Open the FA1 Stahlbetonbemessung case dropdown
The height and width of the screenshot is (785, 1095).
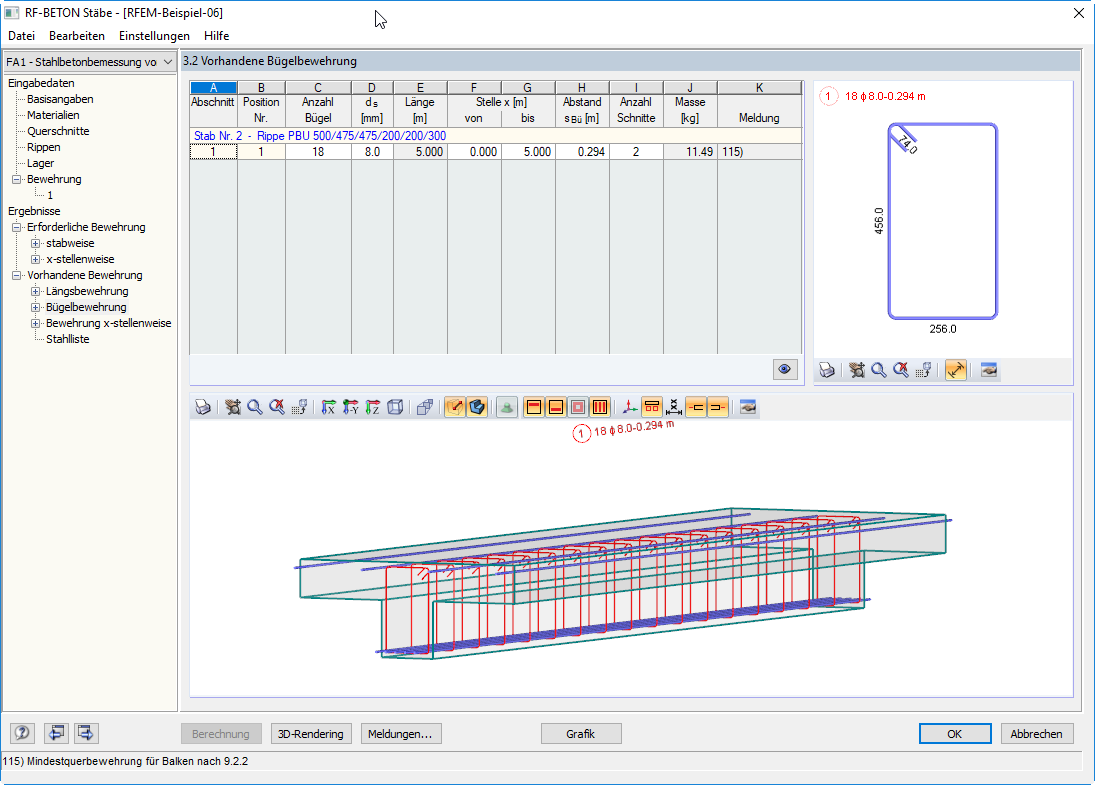pyautogui.click(x=89, y=62)
